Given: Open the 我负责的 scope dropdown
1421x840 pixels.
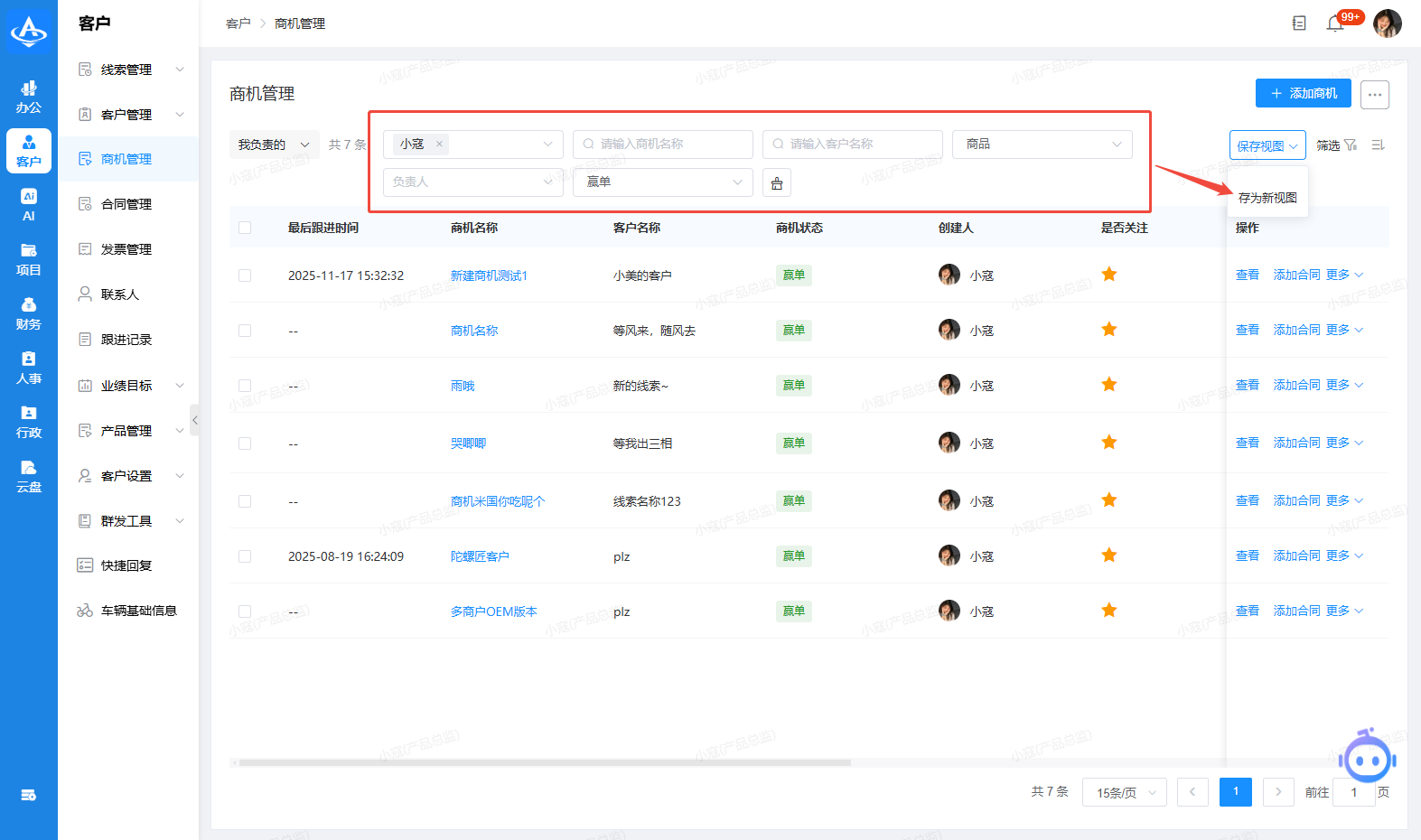Looking at the screenshot, I should coord(274,145).
